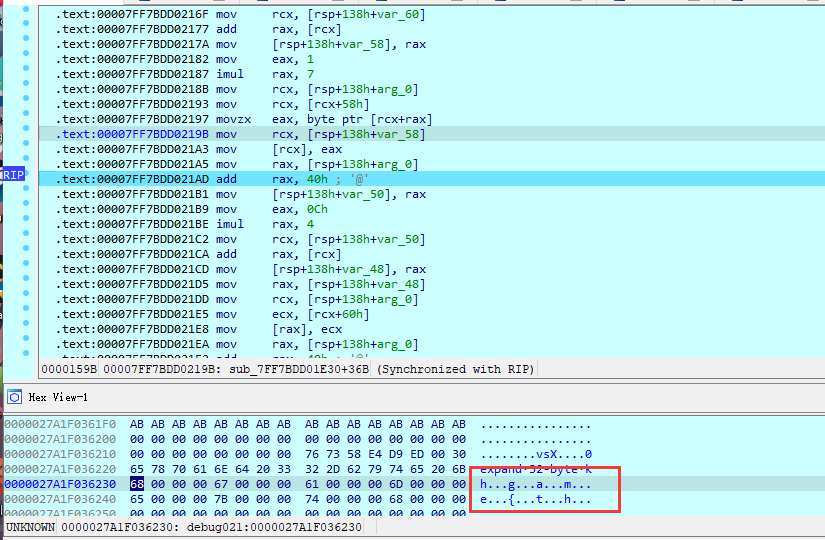
Task: Click gutter dot beside address 00007FF7BDD0216F
Action: (x=27, y=15)
